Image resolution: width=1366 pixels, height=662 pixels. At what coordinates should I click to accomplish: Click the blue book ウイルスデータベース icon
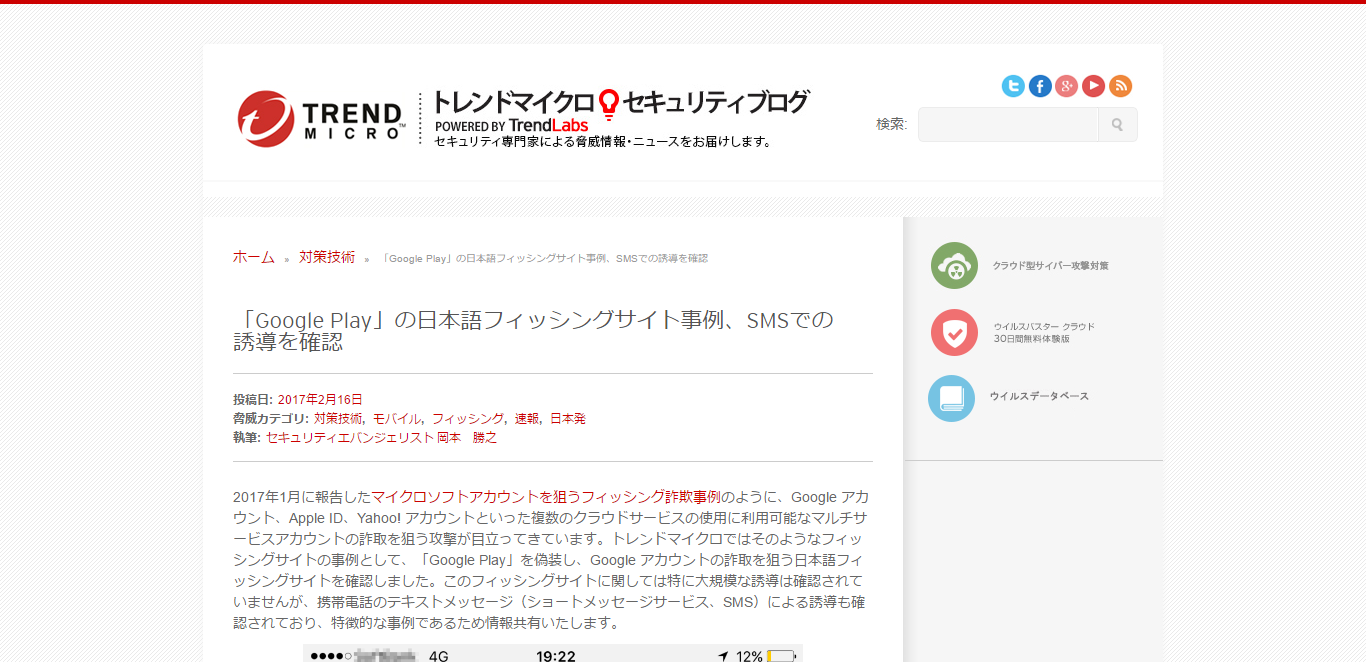click(951, 398)
